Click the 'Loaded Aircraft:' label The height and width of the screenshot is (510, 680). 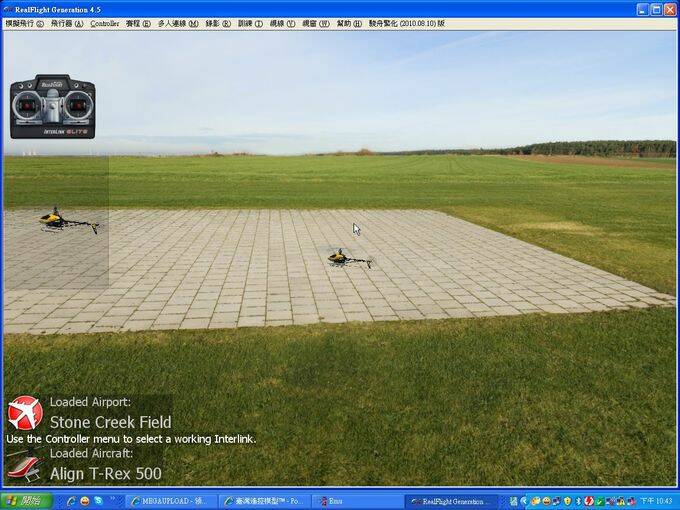click(x=92, y=453)
